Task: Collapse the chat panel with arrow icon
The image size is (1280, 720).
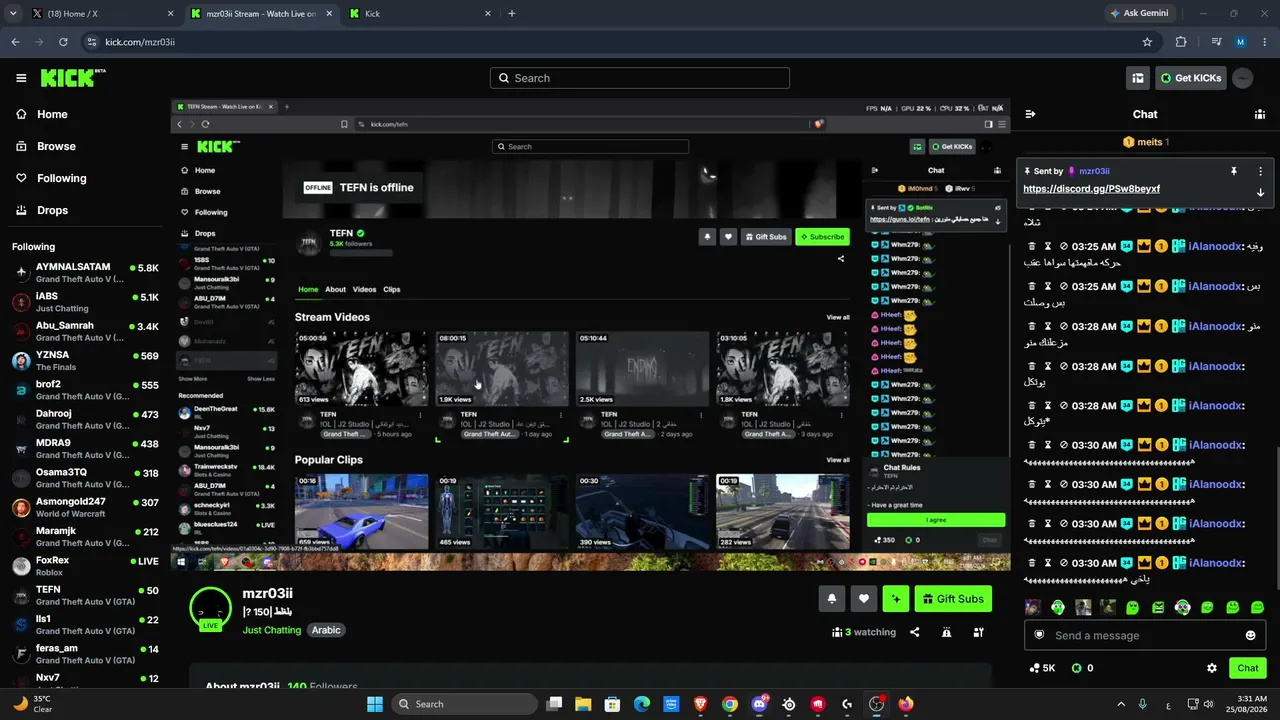Action: tap(1030, 114)
